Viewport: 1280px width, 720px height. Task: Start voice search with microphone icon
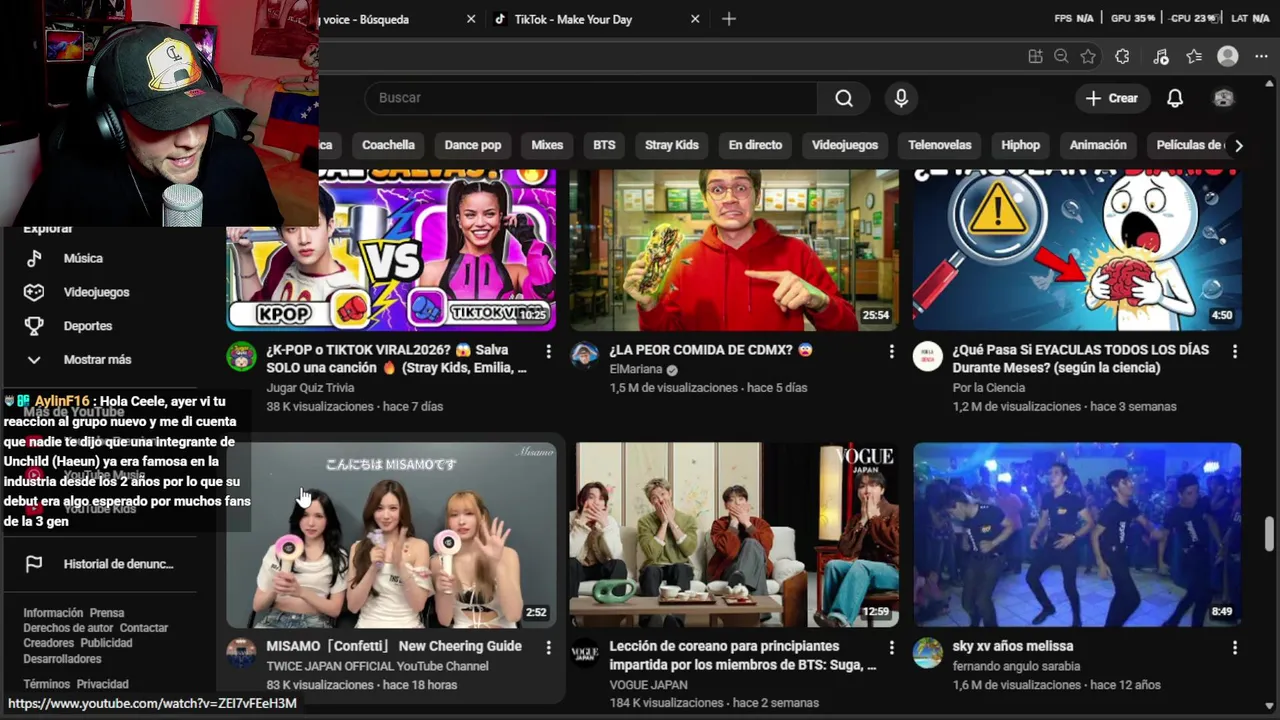tap(901, 98)
